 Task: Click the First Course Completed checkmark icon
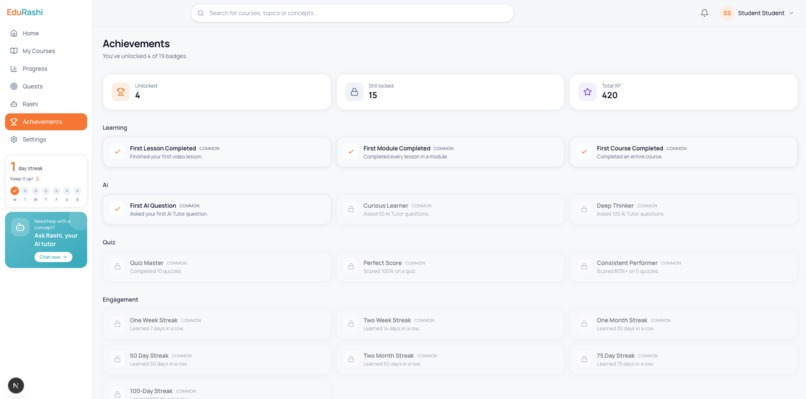click(584, 152)
